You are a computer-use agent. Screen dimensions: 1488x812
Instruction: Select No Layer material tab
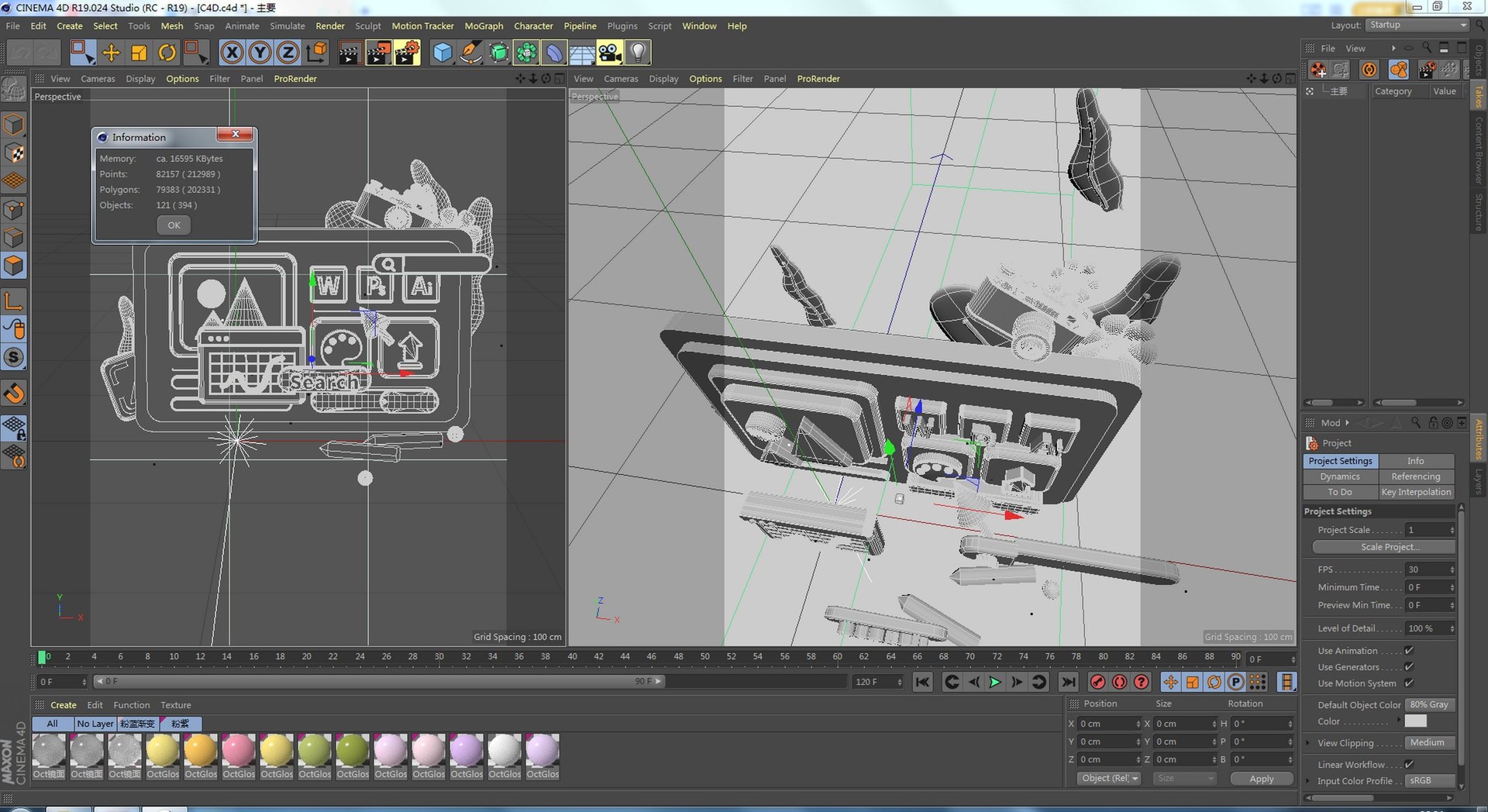(95, 724)
